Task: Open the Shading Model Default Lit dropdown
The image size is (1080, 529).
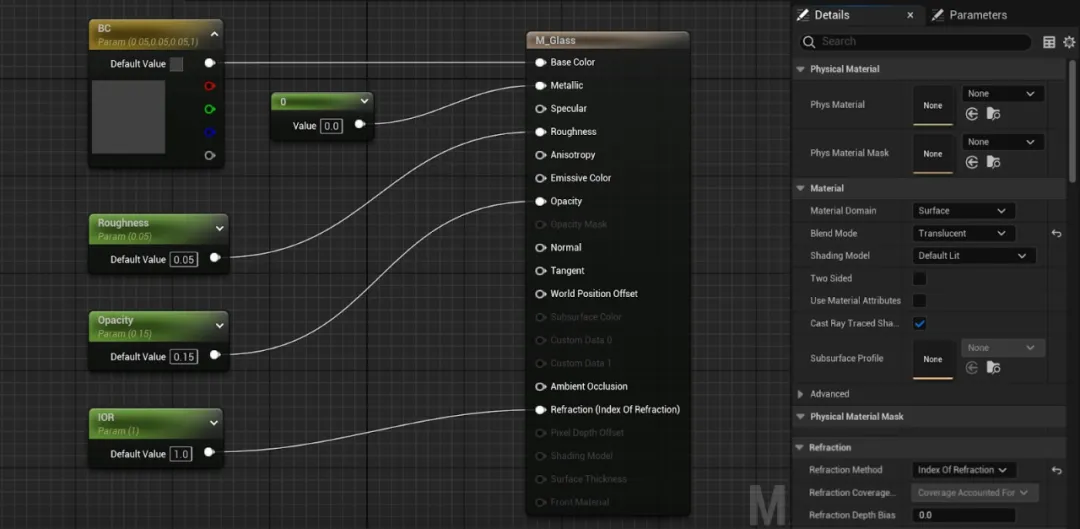Action: (974, 256)
